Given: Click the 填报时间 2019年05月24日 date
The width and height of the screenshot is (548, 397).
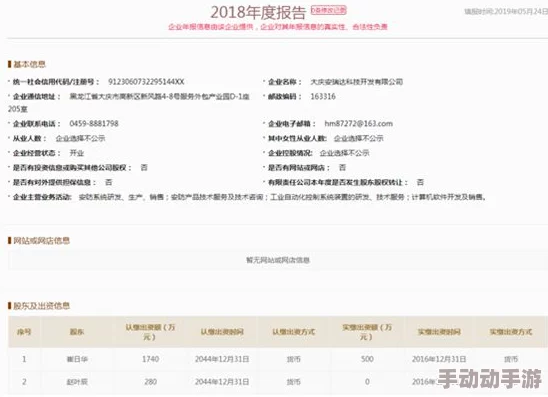Looking at the screenshot, I should click(x=506, y=12).
